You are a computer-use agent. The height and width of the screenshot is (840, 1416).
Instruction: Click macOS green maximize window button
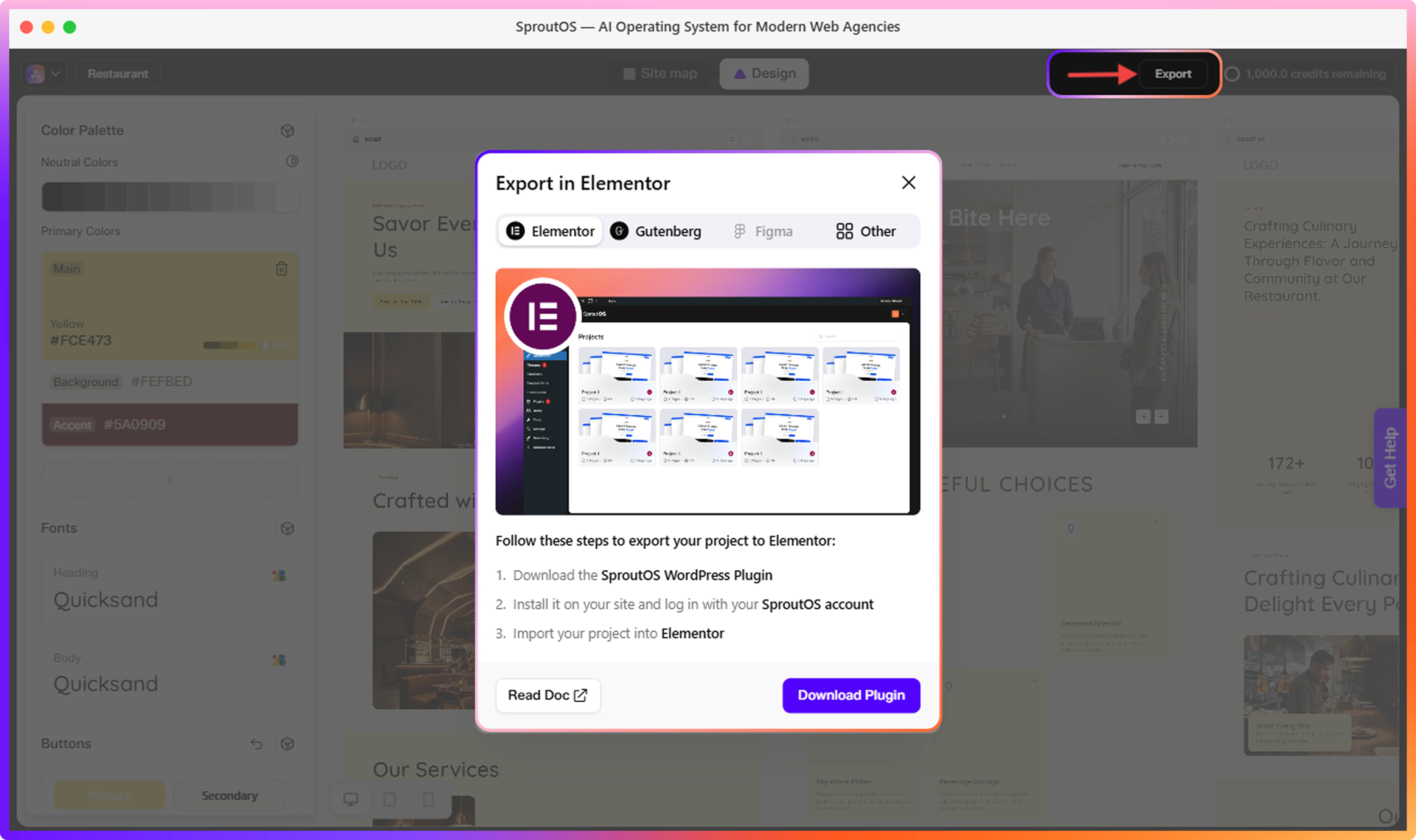click(x=70, y=27)
